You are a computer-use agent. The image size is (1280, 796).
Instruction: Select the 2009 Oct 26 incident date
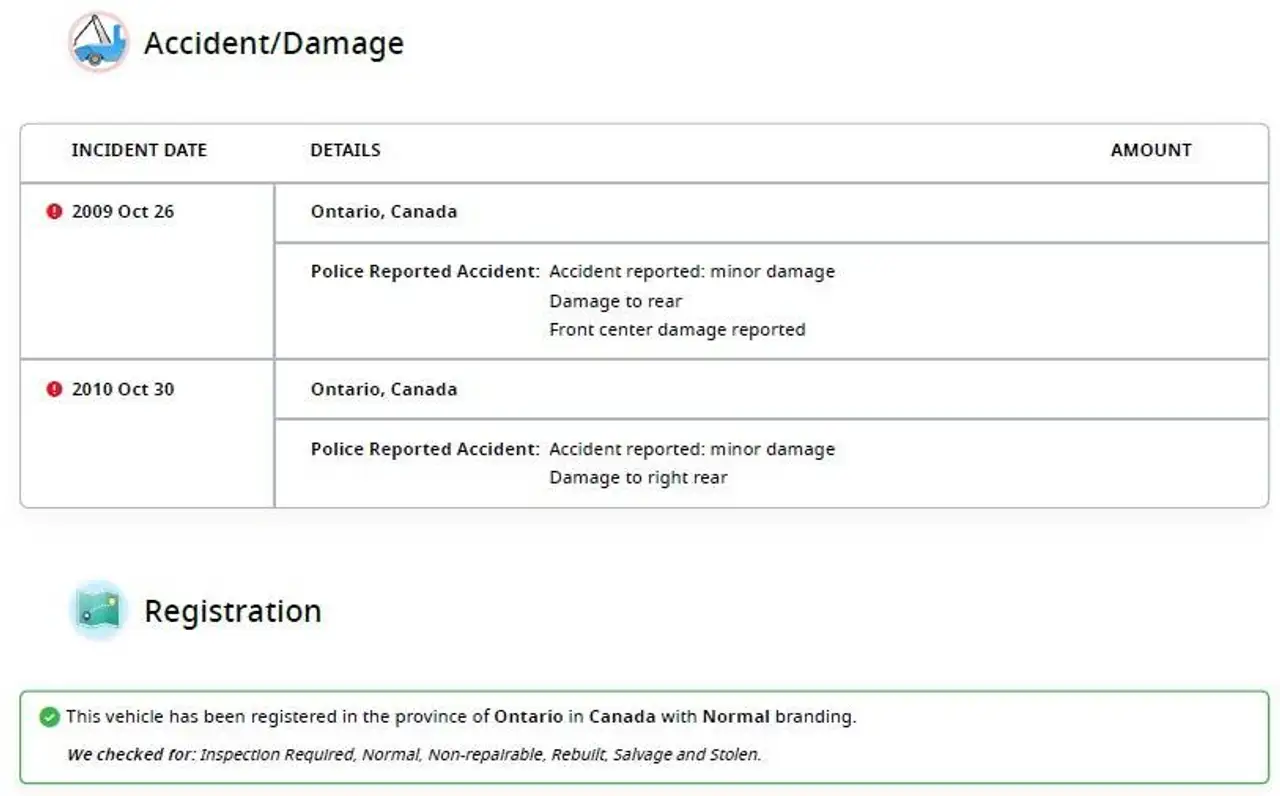coord(122,211)
